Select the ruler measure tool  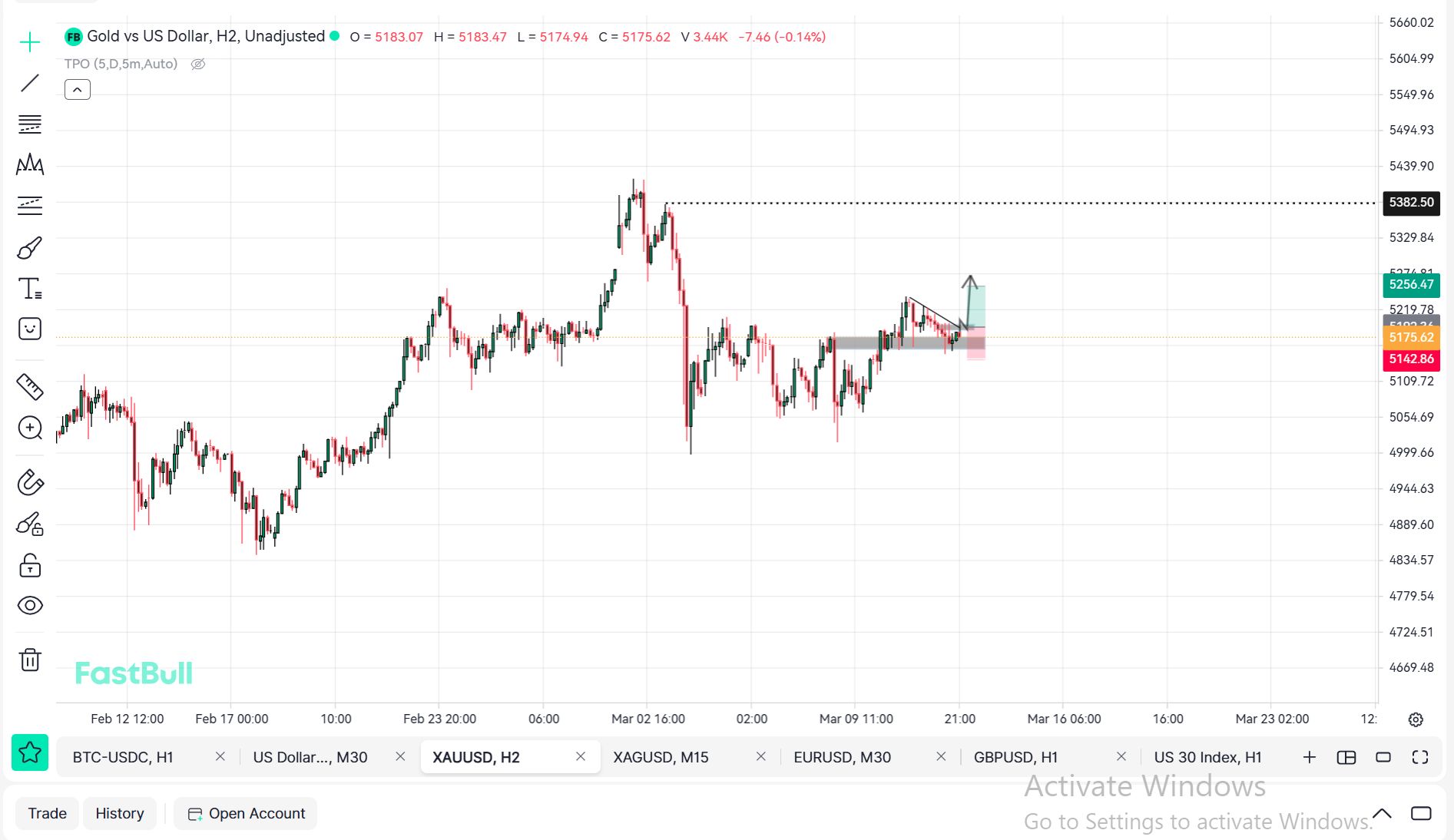click(30, 387)
